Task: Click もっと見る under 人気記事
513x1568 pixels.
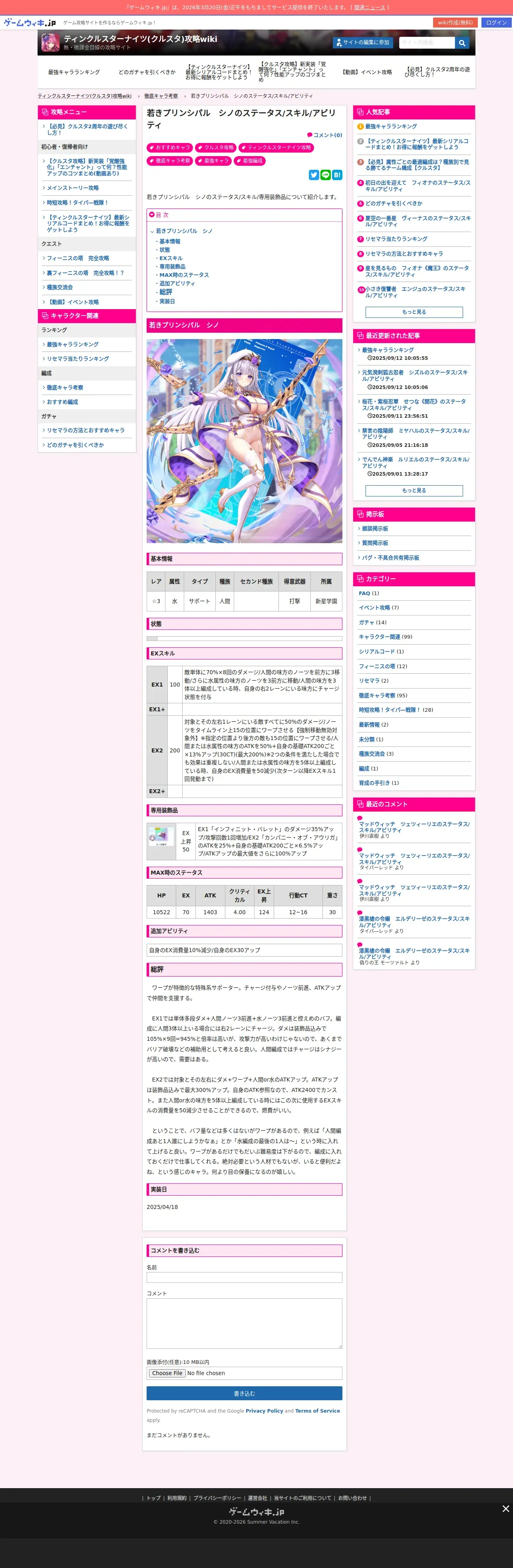Action: click(414, 312)
